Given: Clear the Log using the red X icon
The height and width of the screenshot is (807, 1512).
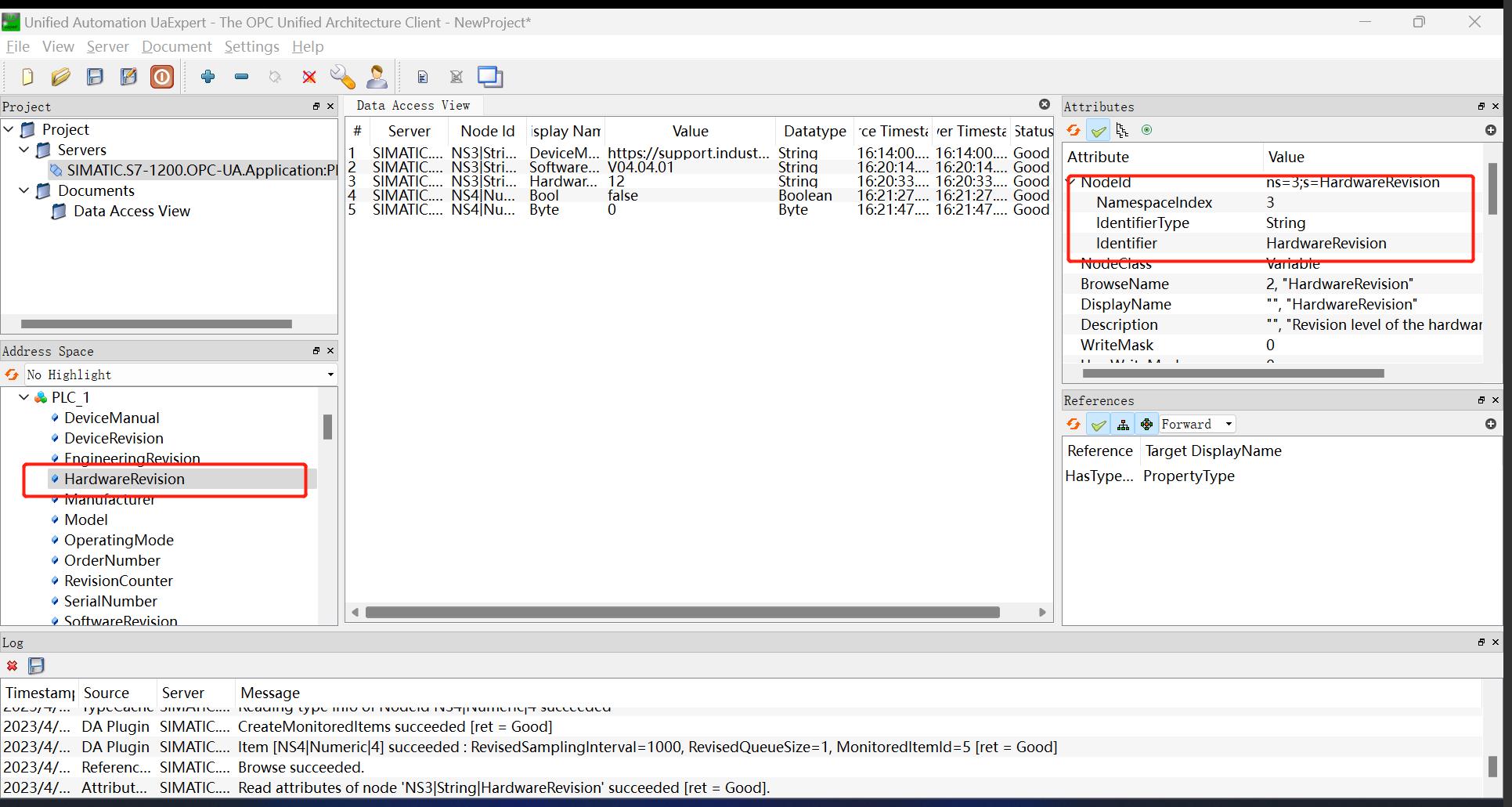Looking at the screenshot, I should tap(12, 666).
